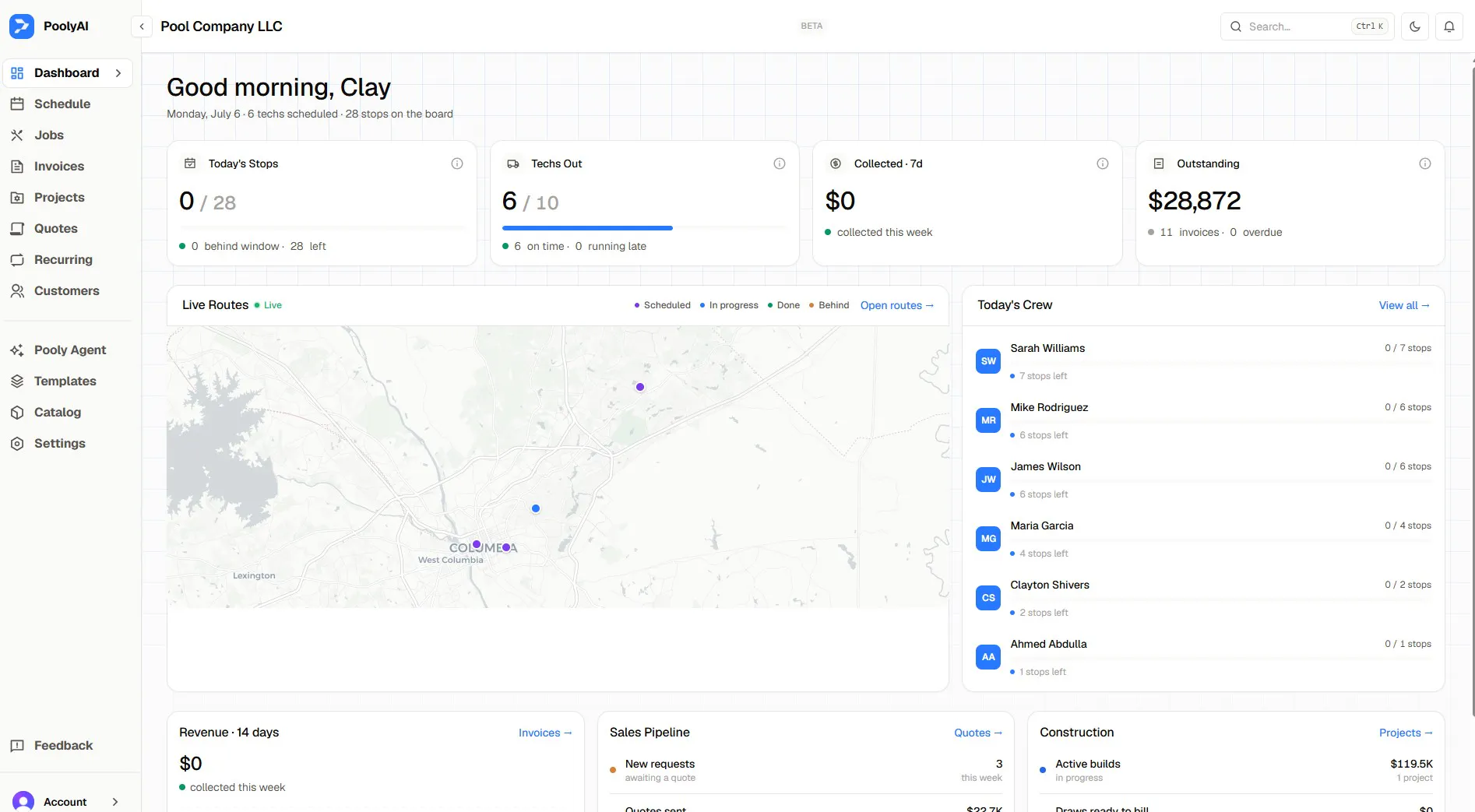This screenshot has height=812, width=1475.
Task: Focus the Search input field
Action: coord(1307,26)
